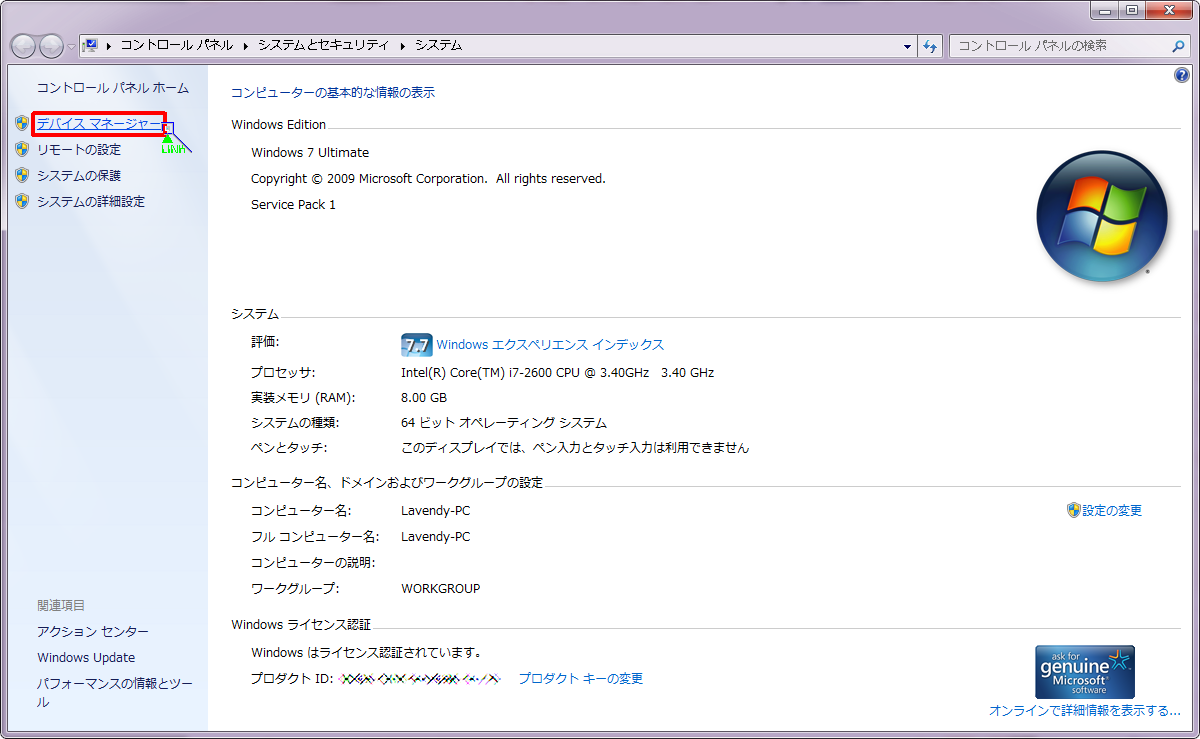Maximize the System window
Screen dimensions: 1200x739
[x=1131, y=10]
